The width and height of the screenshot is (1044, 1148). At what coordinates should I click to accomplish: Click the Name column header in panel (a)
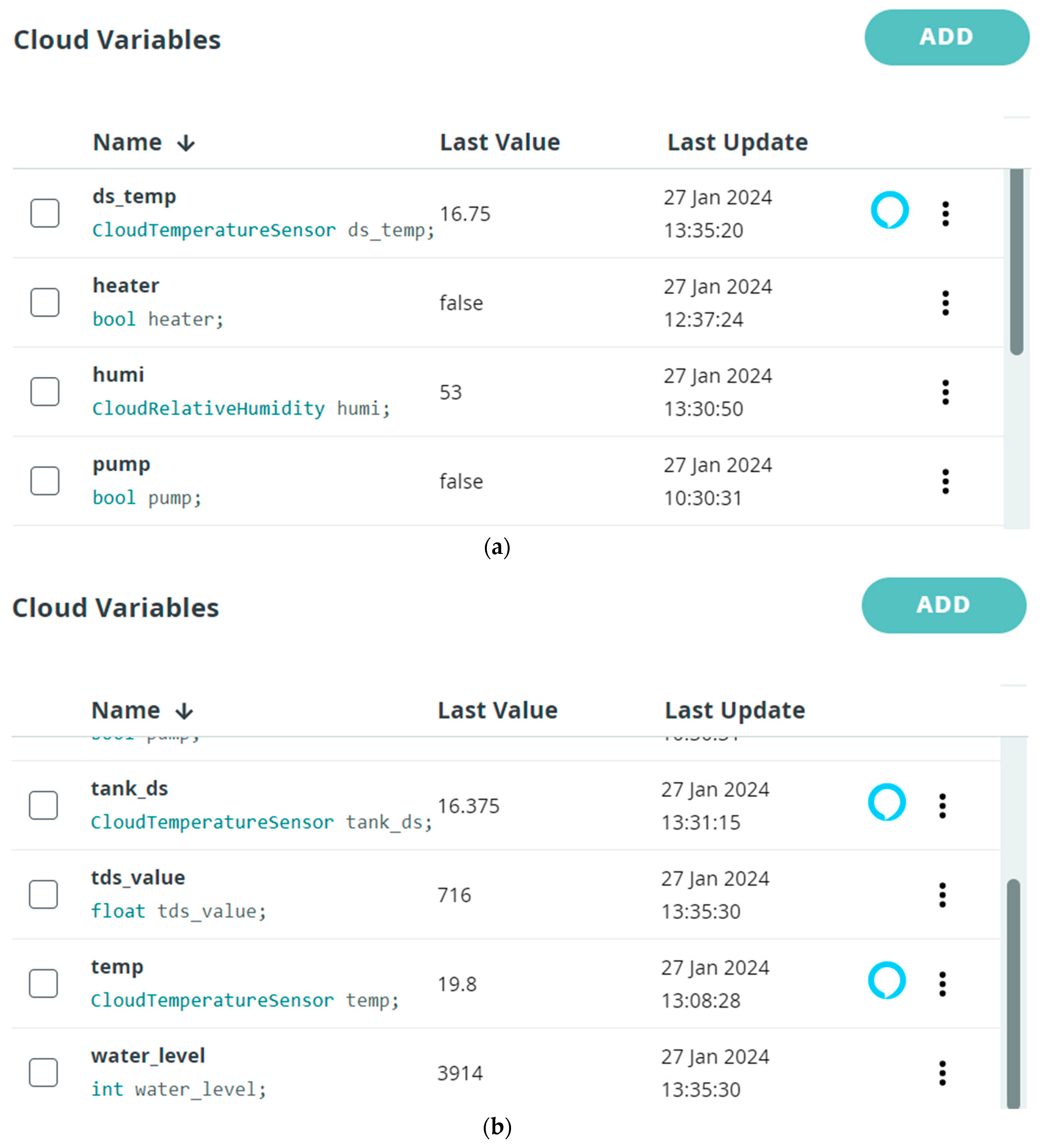point(128,142)
